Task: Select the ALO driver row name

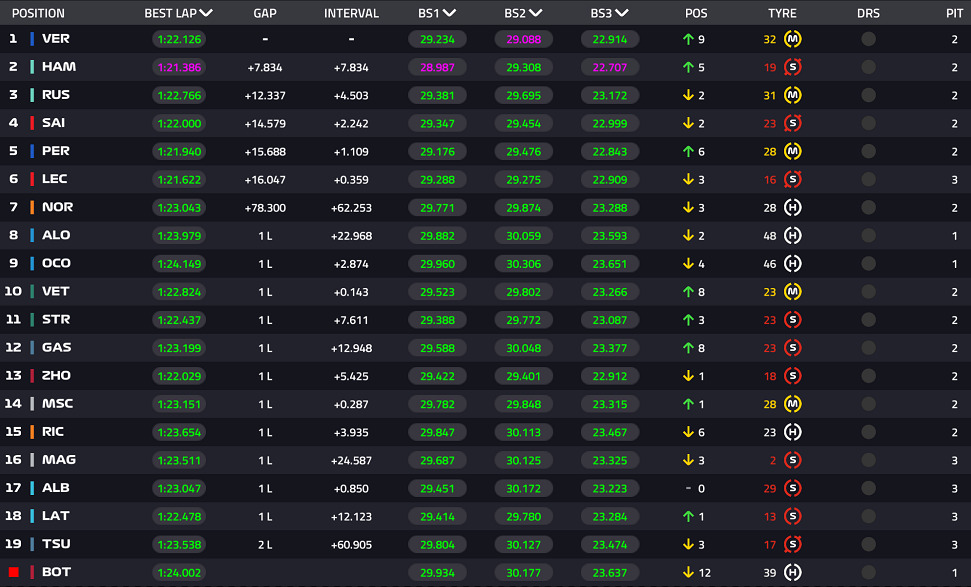Action: click(56, 235)
